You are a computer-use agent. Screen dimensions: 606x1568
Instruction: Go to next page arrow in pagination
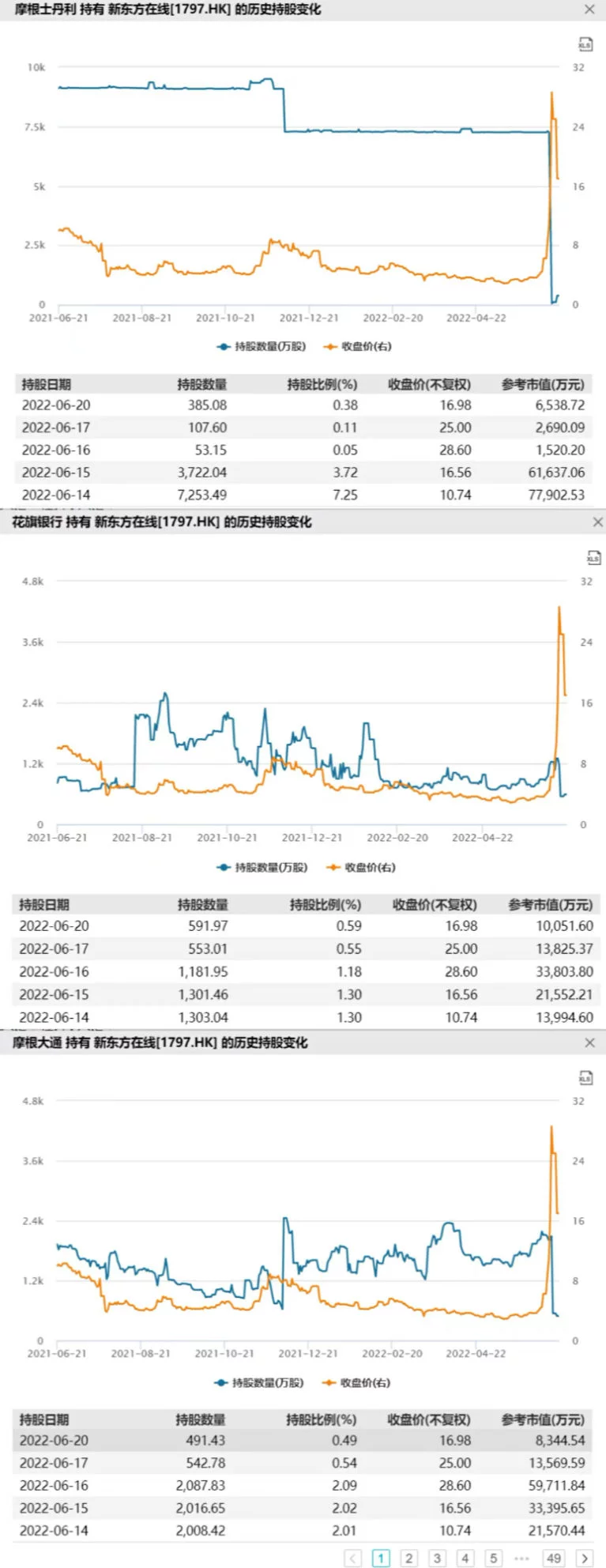[x=585, y=1559]
